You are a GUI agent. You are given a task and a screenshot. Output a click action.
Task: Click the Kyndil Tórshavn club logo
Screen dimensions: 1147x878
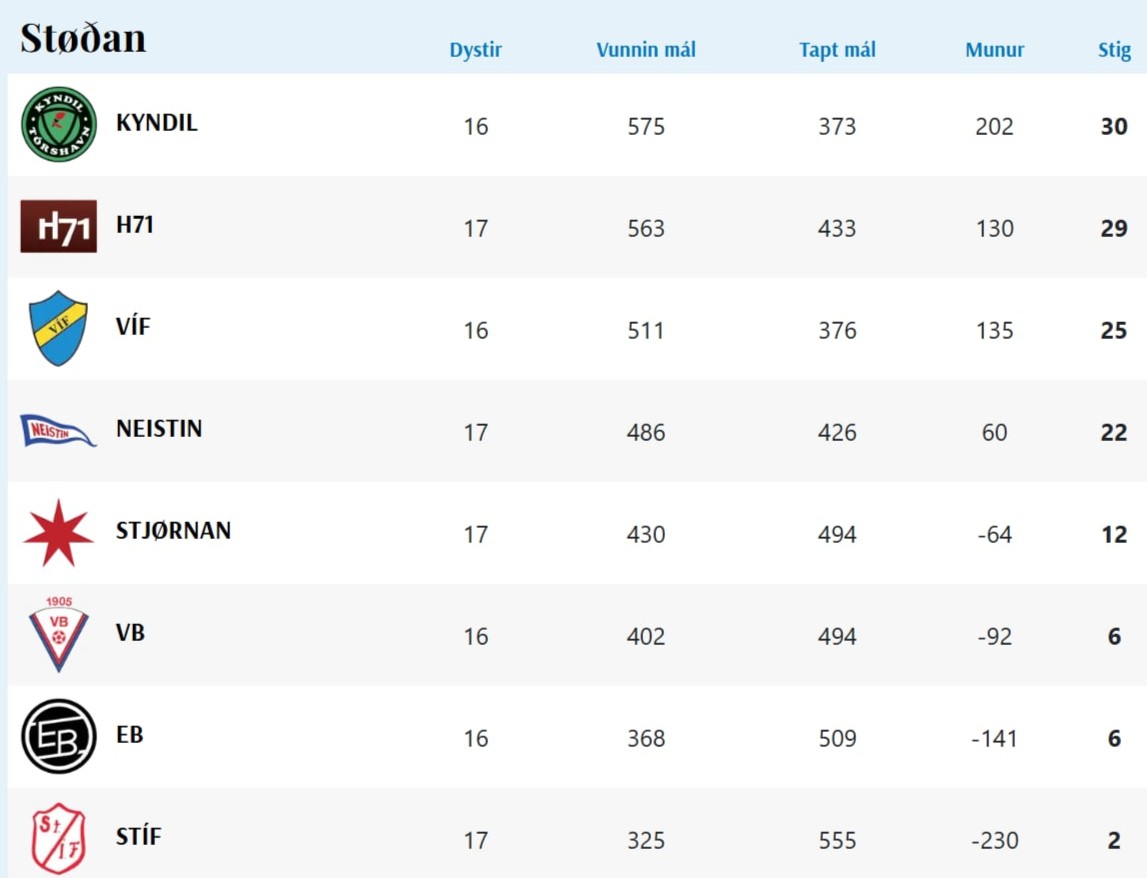59,125
